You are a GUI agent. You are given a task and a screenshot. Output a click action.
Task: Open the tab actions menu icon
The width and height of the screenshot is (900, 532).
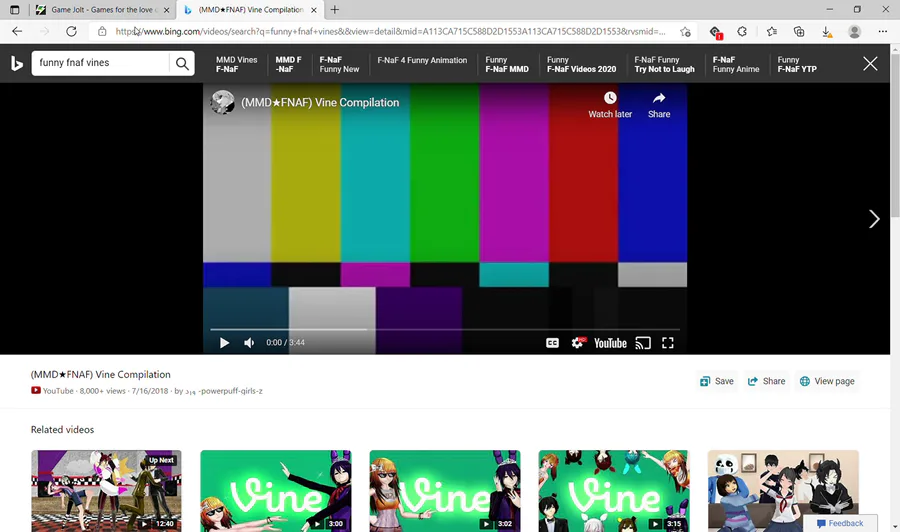[15, 10]
